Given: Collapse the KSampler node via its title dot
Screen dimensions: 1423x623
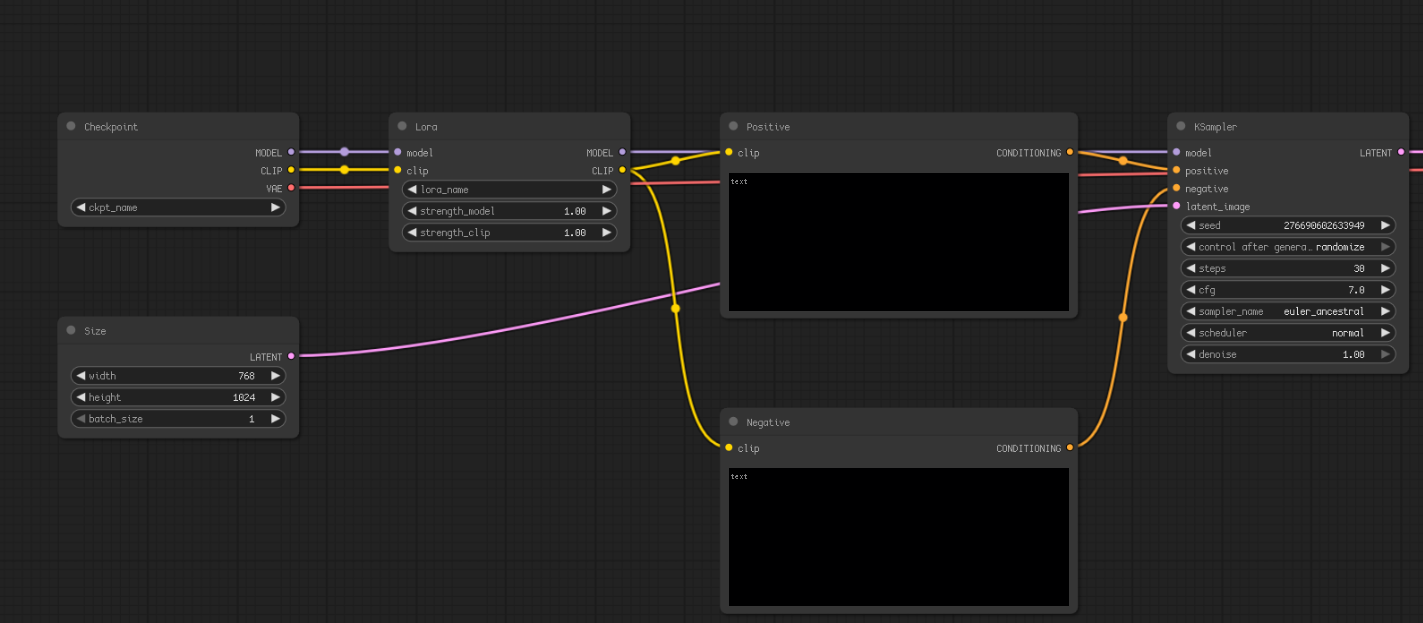Looking at the screenshot, I should 1181,126.
